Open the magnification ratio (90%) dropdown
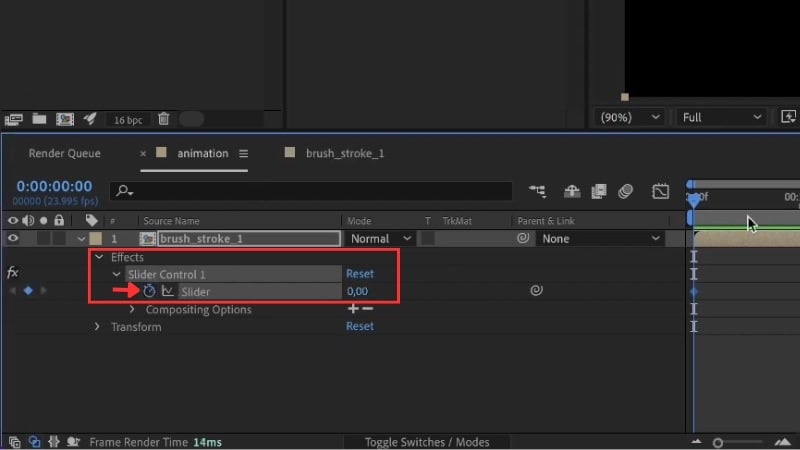 630,117
